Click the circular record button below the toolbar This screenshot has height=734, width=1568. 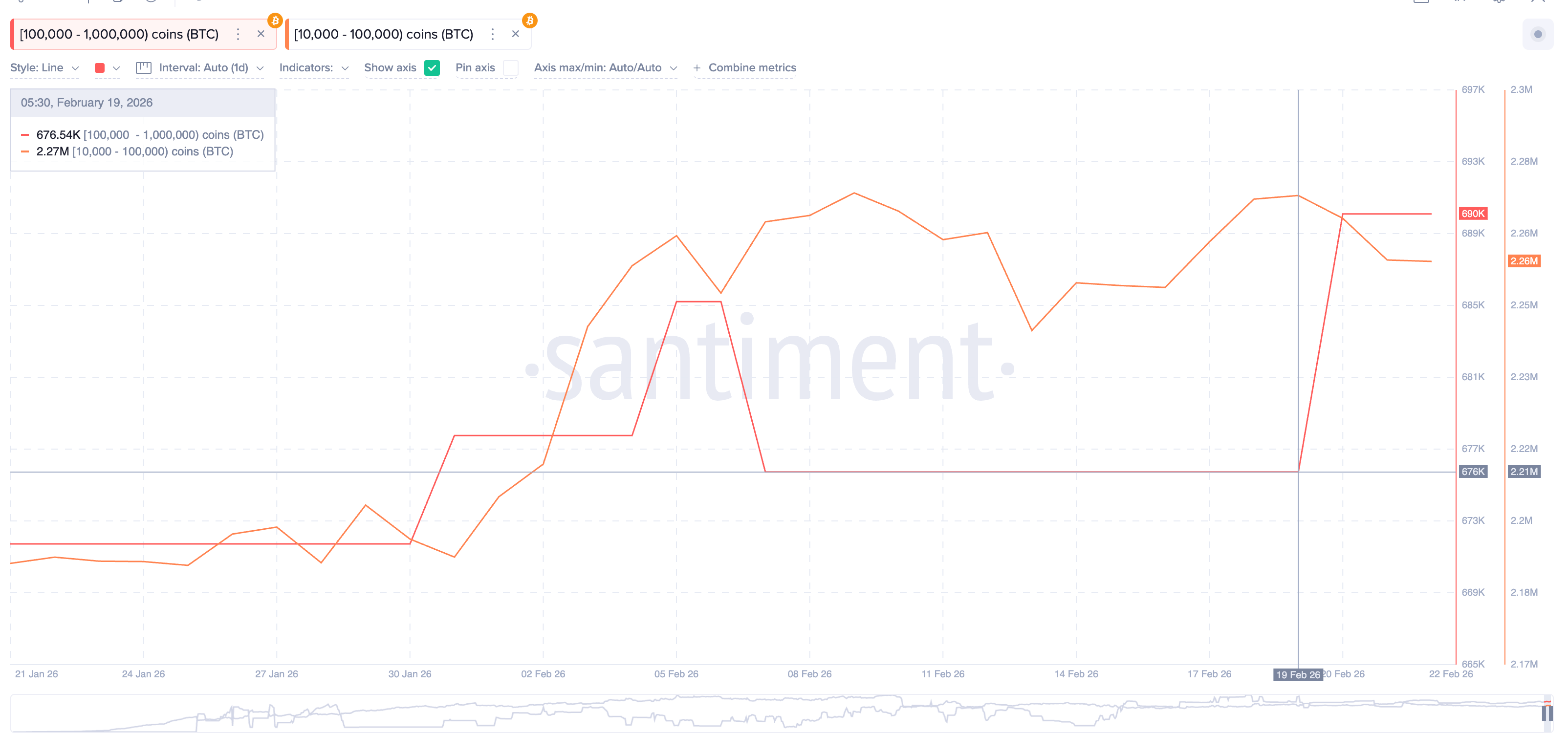point(1539,36)
